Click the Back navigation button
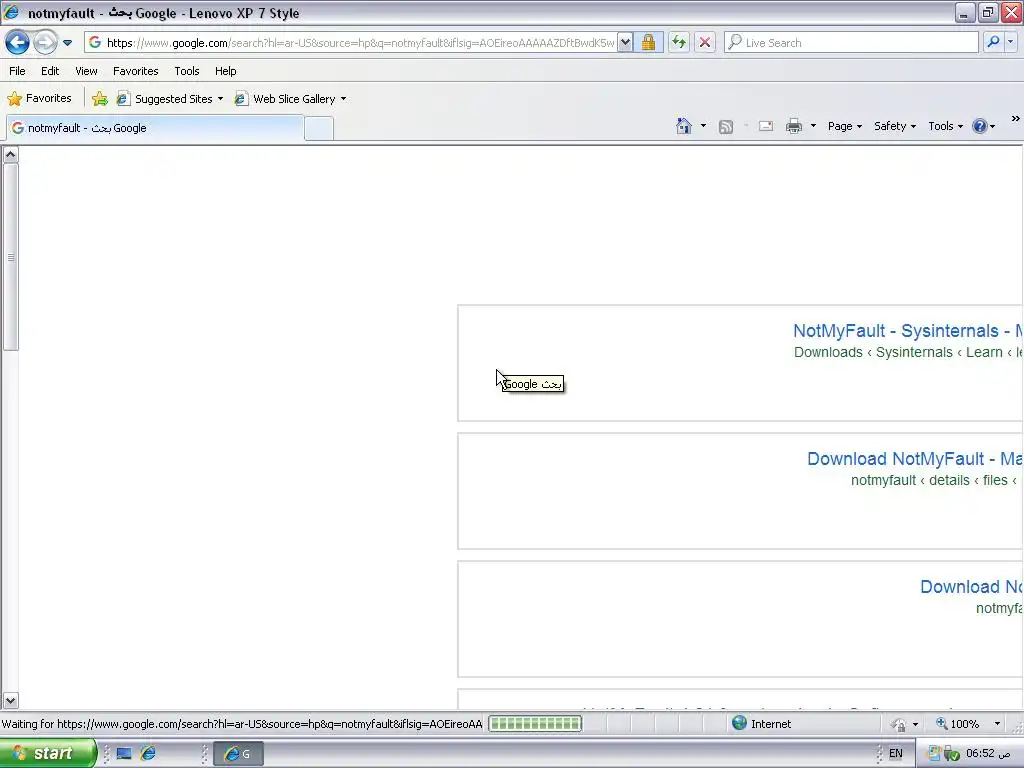Viewport: 1024px width, 768px height. tap(17, 43)
